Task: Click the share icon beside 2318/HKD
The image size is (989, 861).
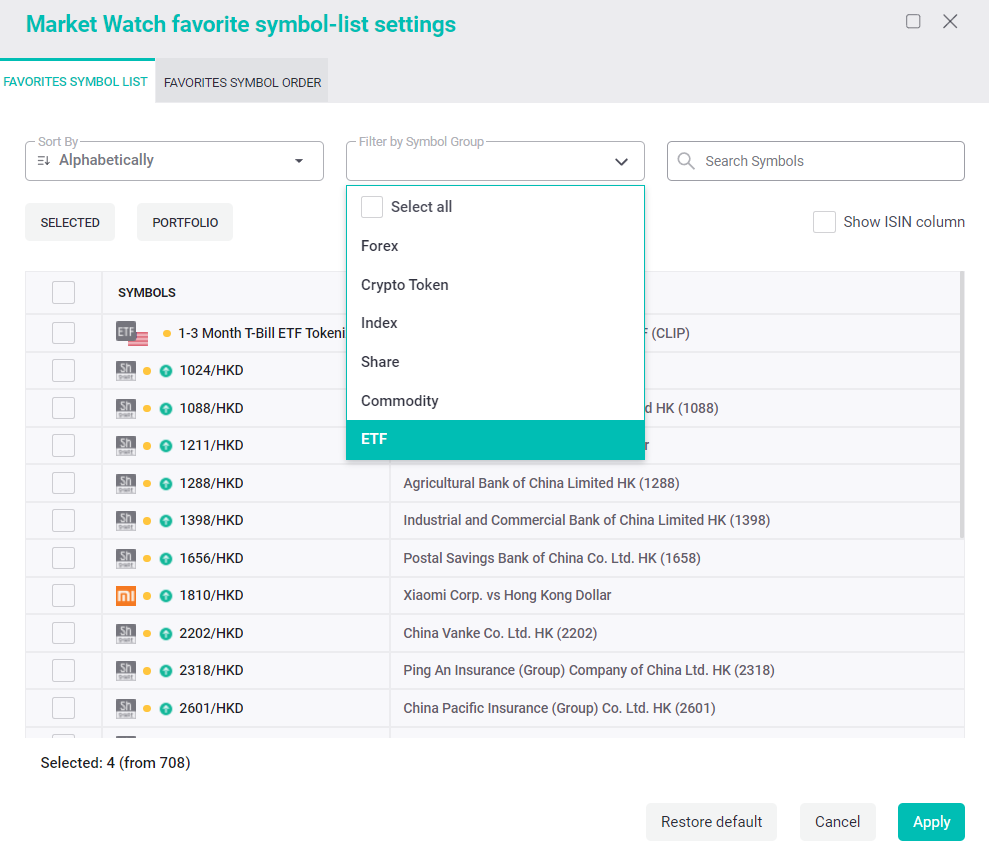Action: (x=126, y=671)
